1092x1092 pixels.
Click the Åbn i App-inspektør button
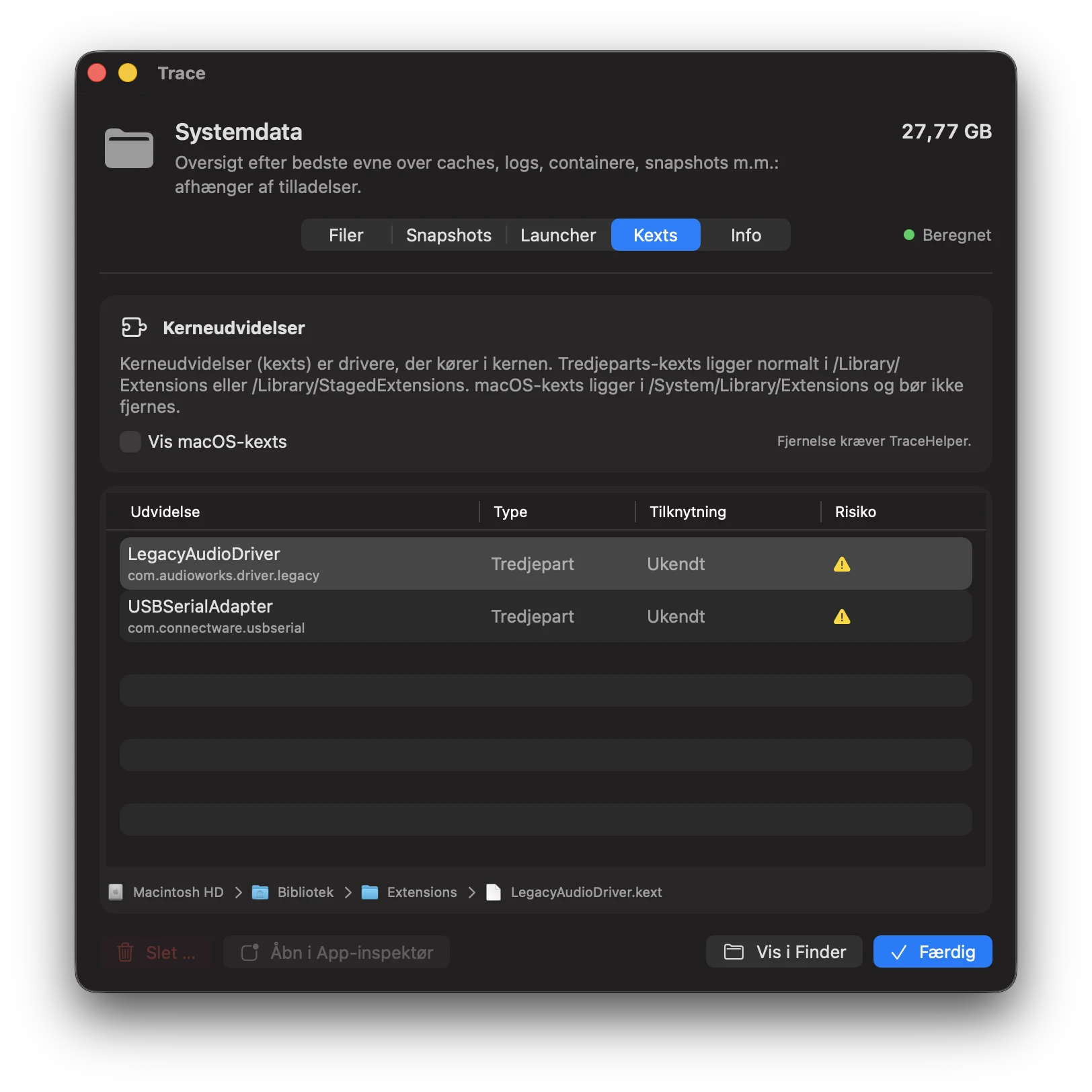[x=336, y=952]
